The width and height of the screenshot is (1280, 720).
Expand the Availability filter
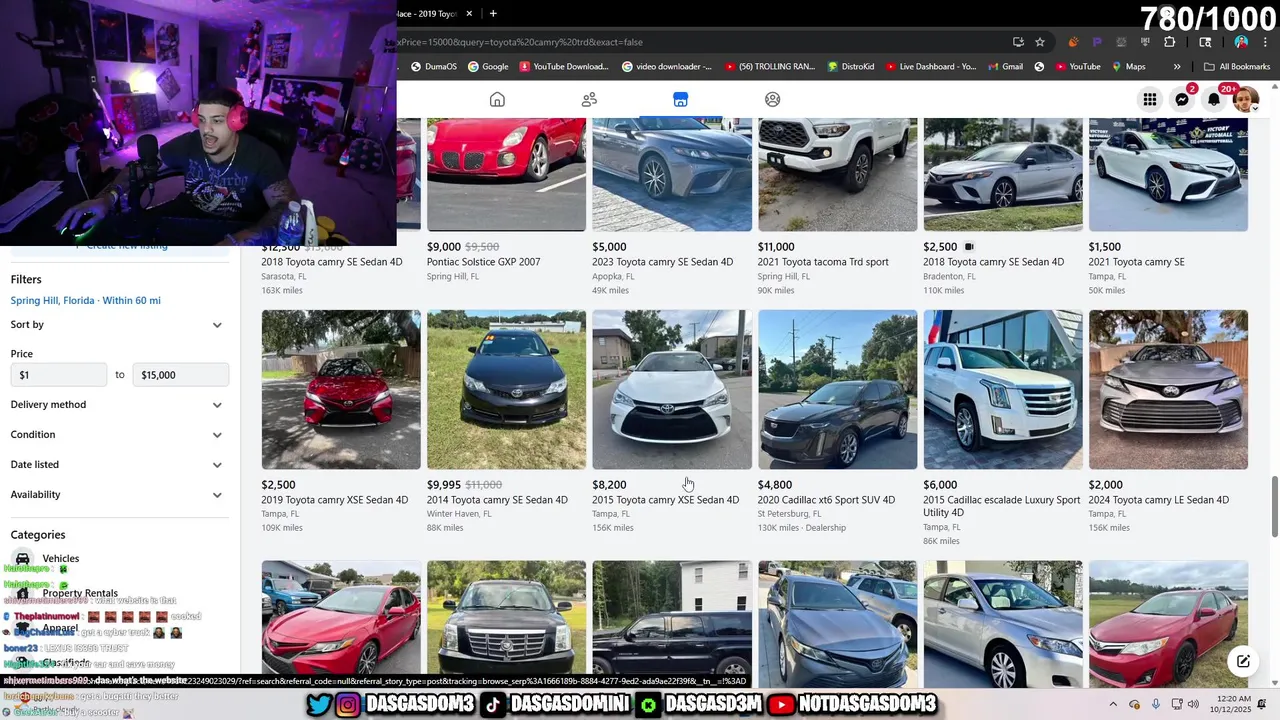click(119, 495)
